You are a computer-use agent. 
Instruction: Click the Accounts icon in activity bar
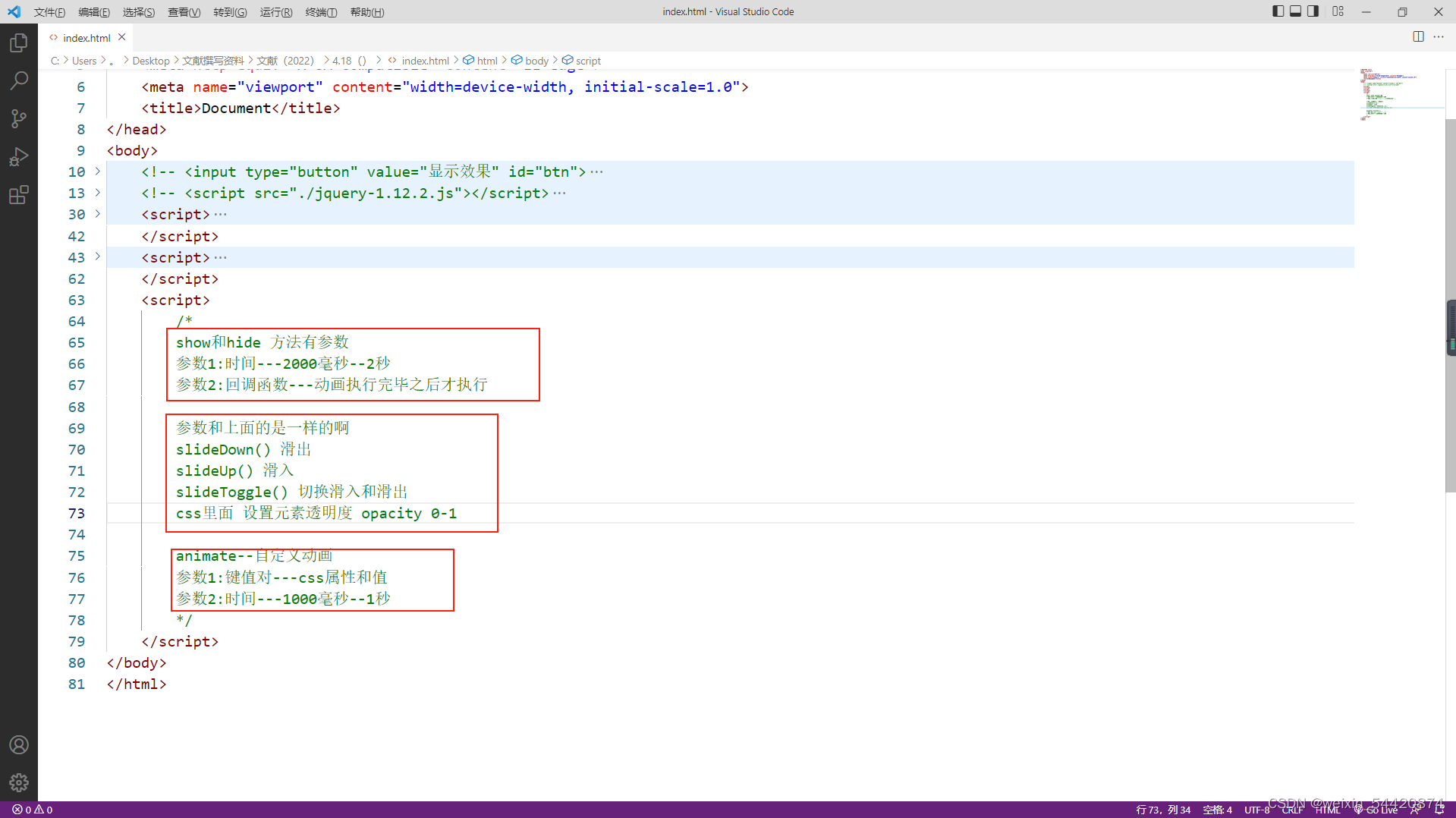tap(18, 744)
